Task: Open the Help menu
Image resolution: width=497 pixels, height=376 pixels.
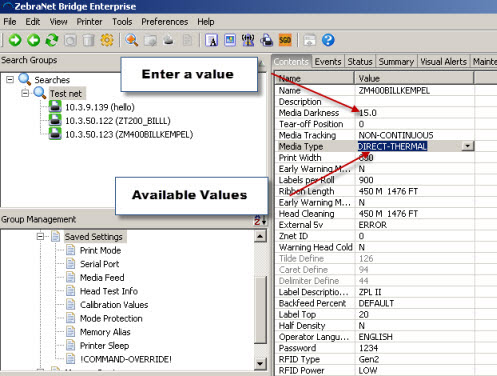Action: 206,22
